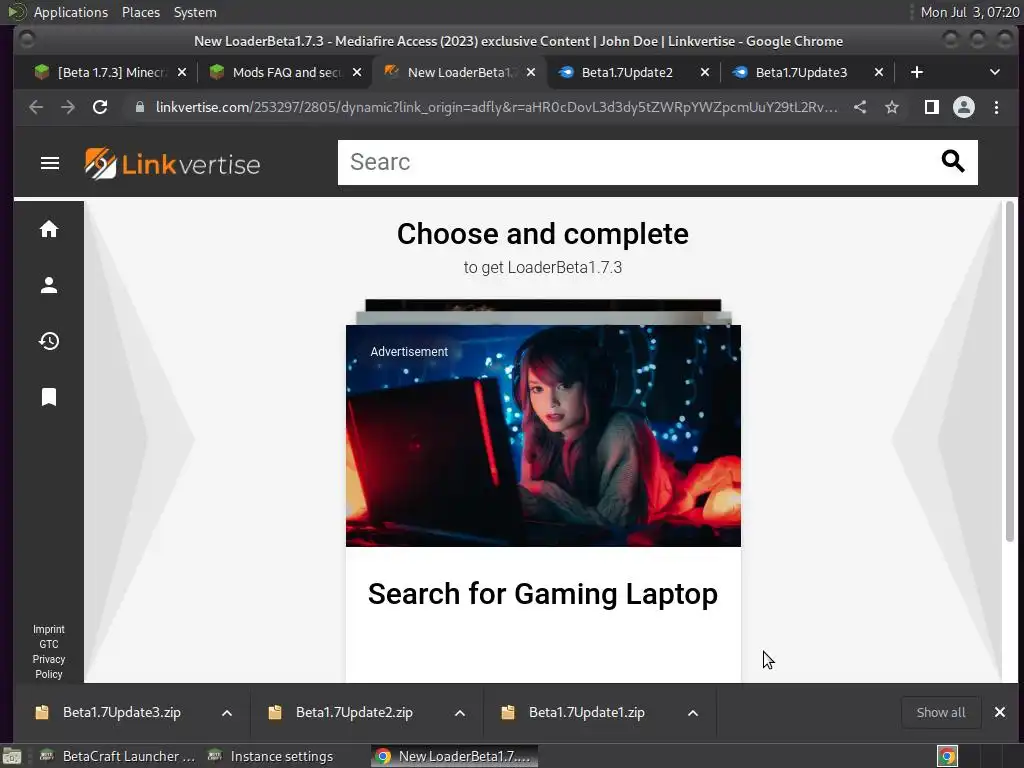Screen dimensions: 1024x768
Task: Close the Beta1.7Update2 tab
Action: (705, 72)
